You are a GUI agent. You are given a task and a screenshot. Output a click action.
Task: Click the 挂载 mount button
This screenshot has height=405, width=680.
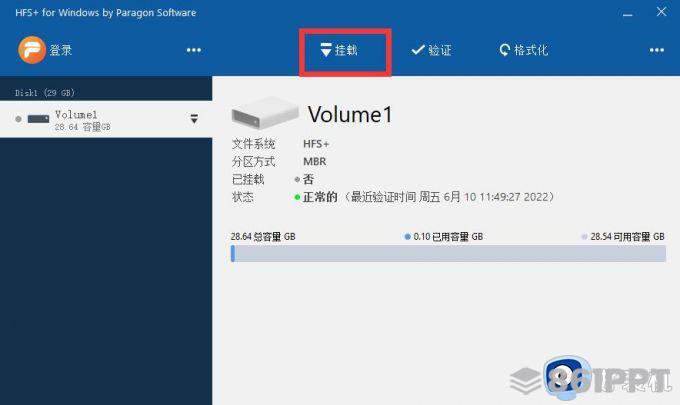tap(339, 50)
